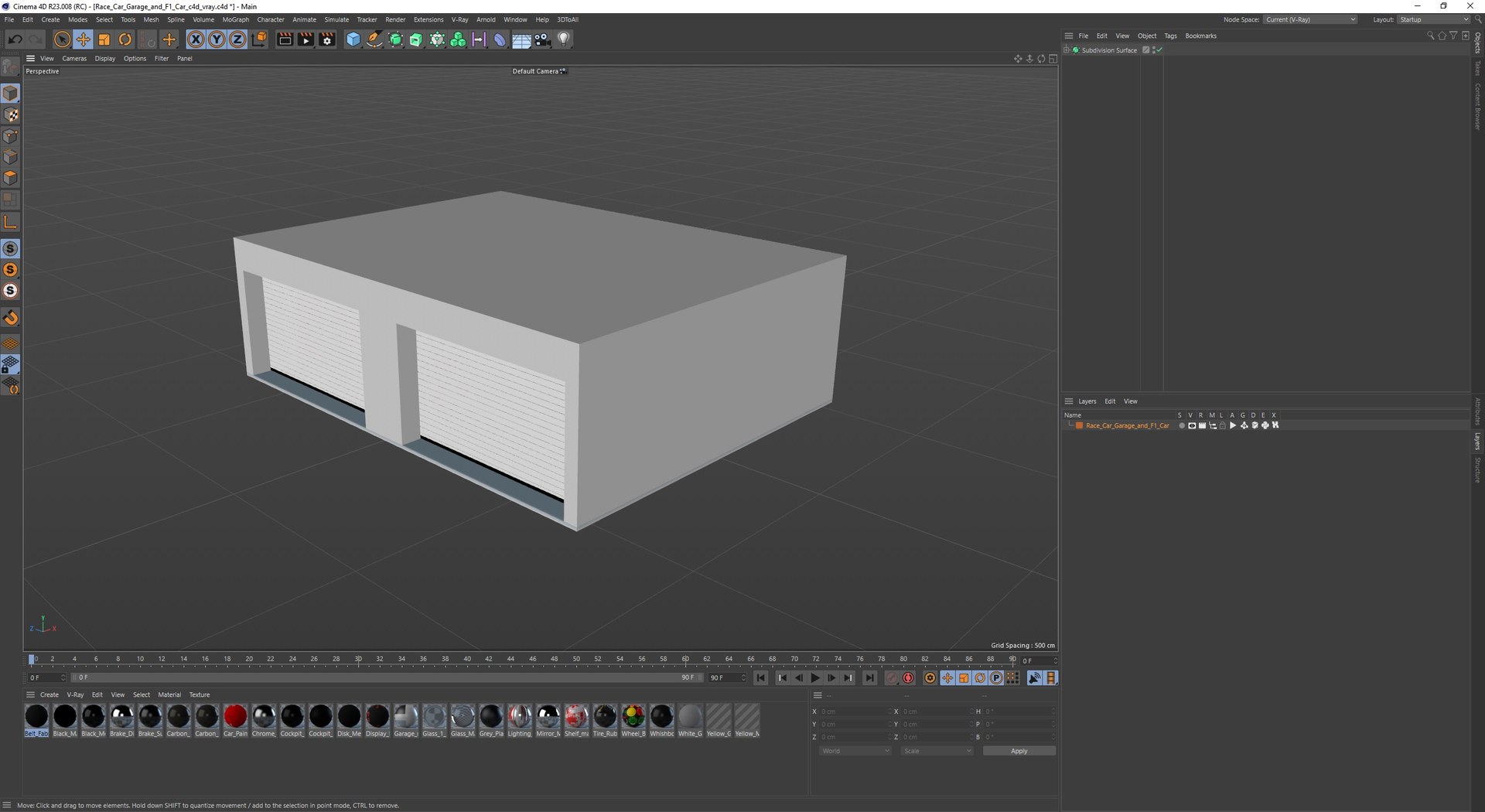Image resolution: width=1485 pixels, height=812 pixels.
Task: Toggle layer lock for Race_Car_Garage_and_F1_Car
Action: click(x=1223, y=425)
